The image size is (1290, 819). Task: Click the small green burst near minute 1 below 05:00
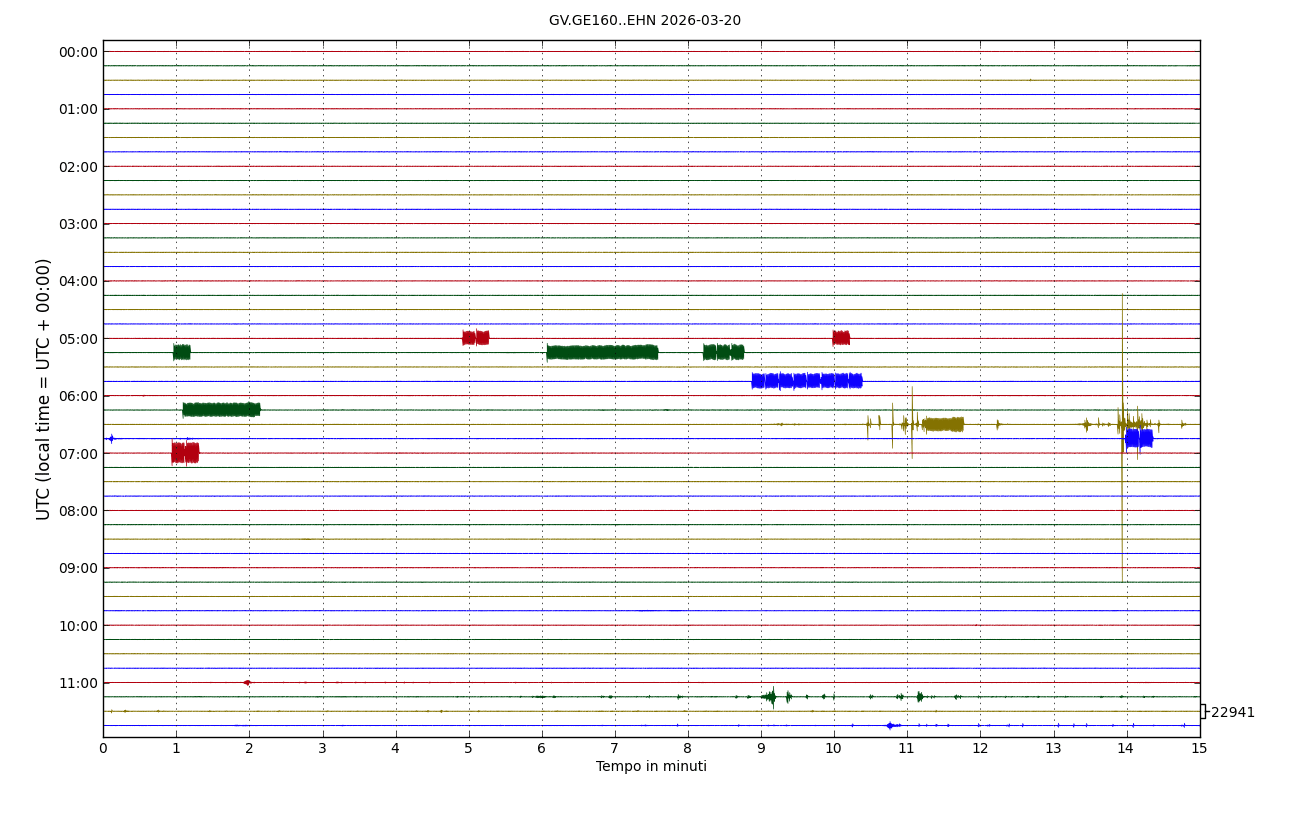click(x=181, y=352)
